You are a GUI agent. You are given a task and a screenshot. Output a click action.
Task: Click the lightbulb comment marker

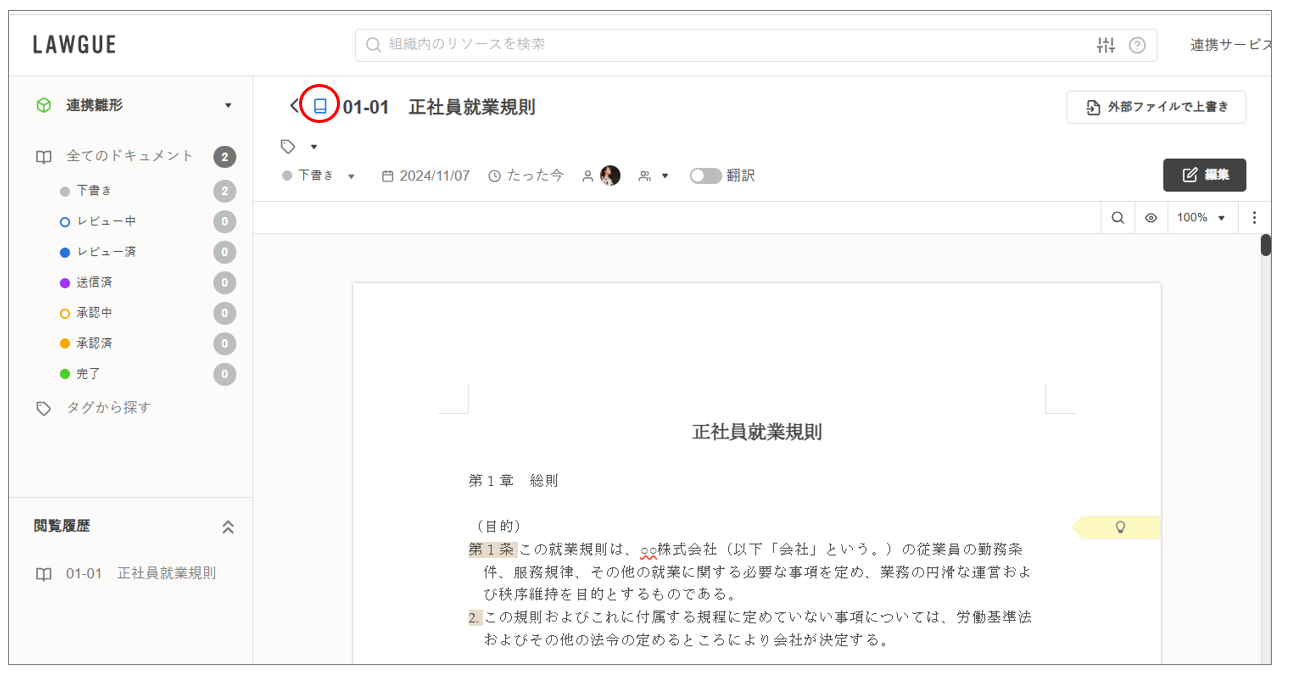pos(1120,527)
